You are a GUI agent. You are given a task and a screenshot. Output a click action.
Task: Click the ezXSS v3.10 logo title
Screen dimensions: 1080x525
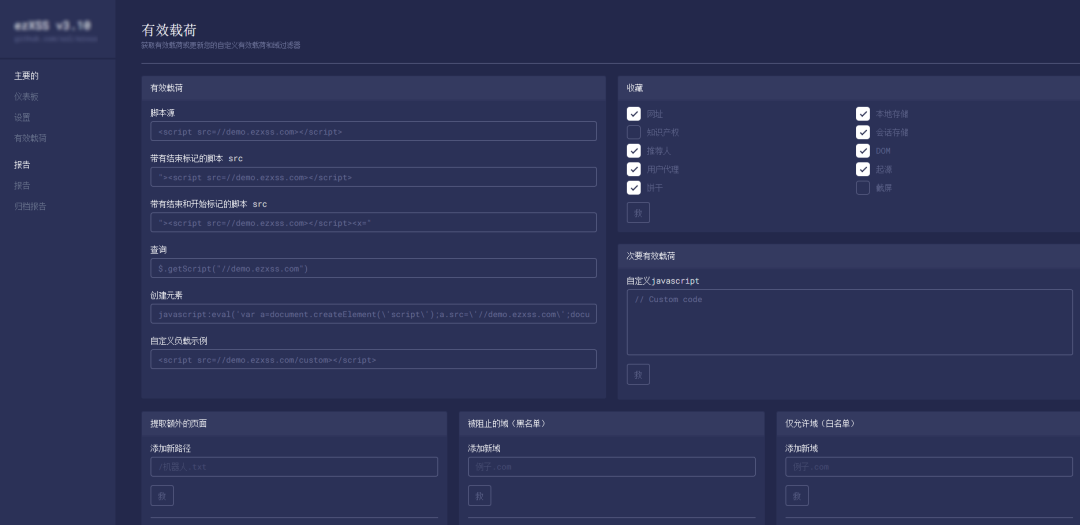(52, 25)
